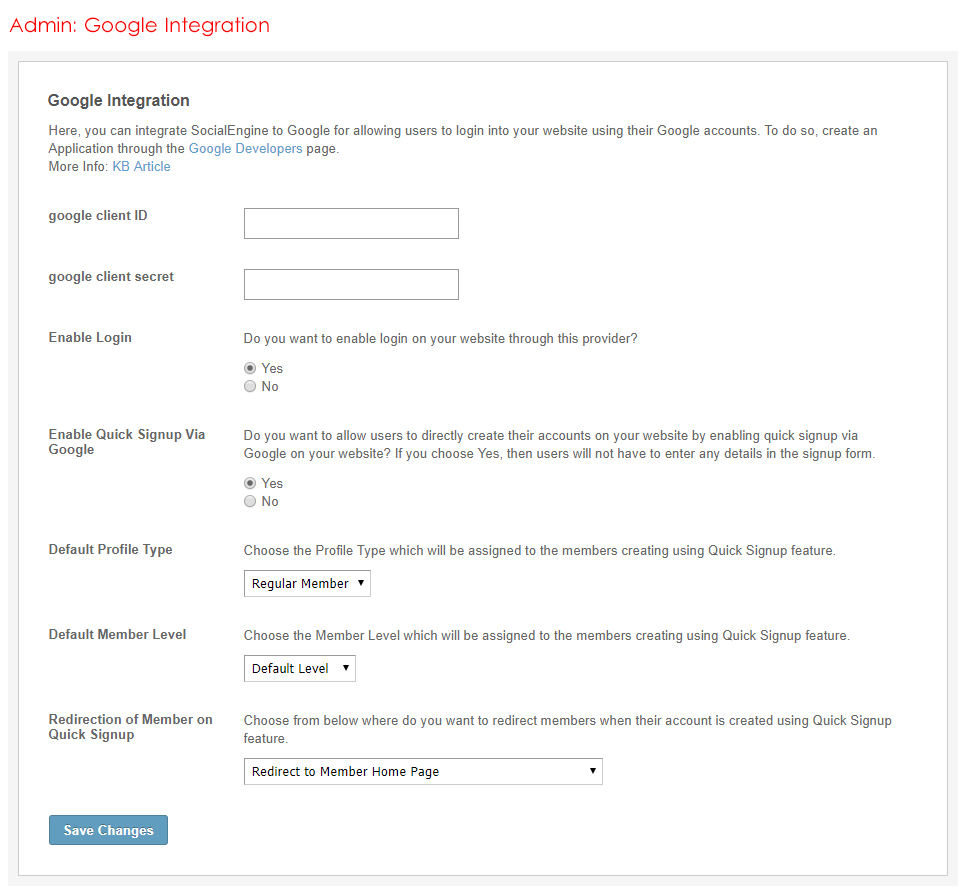
Task: Open the Redirect to Member Home Page dropdown
Action: coord(423,772)
